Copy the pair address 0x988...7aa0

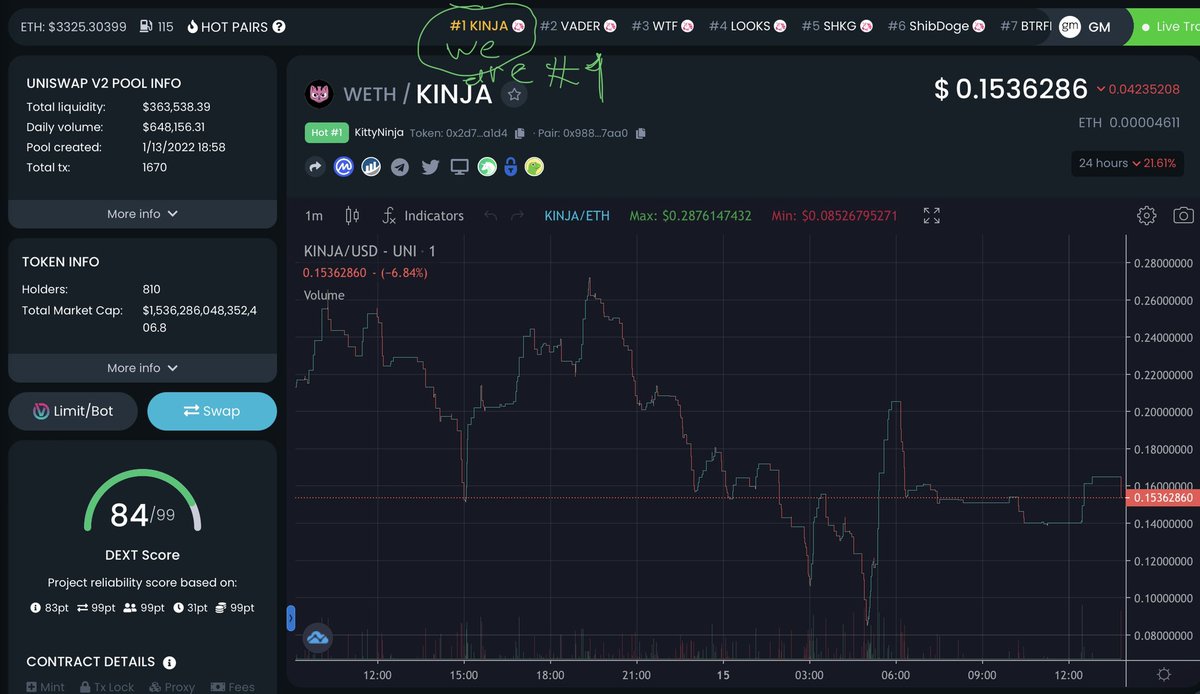point(641,133)
